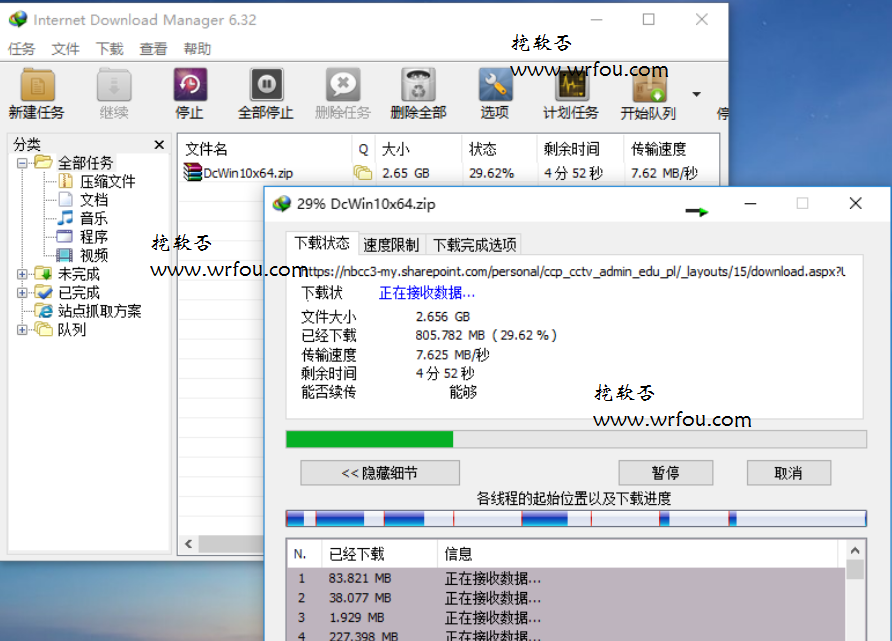Open the 任务 menu
This screenshot has width=892, height=641.
(x=22, y=49)
